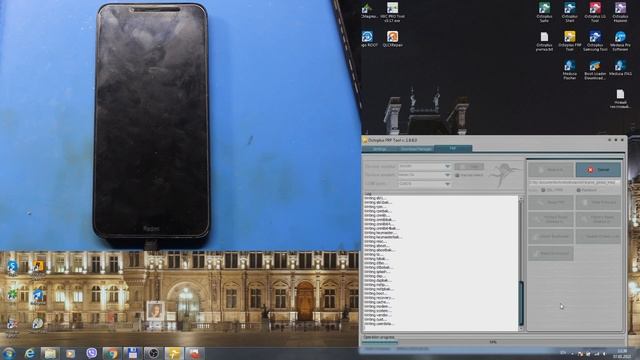This screenshot has width=640, height=360.
Task: Click the clock in the system tray
Action: (622, 353)
